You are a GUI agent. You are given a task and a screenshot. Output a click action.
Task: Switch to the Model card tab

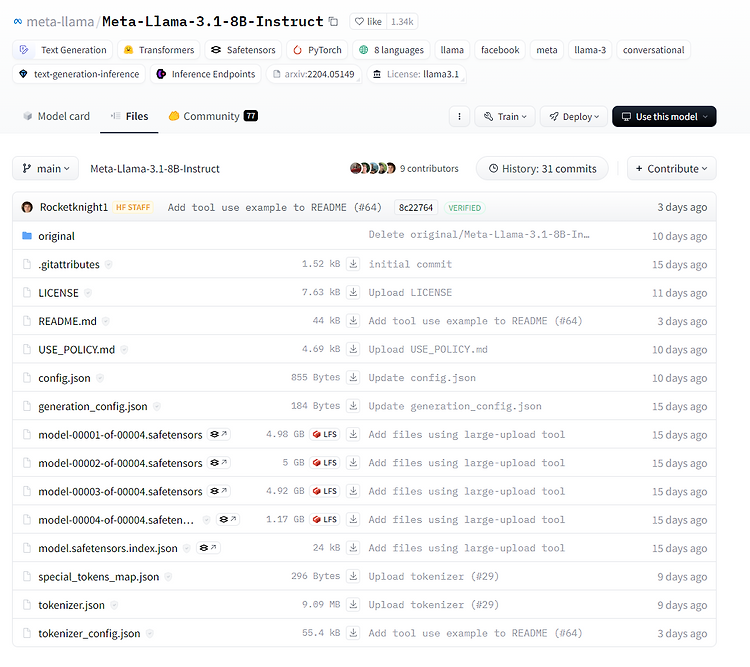(56, 116)
